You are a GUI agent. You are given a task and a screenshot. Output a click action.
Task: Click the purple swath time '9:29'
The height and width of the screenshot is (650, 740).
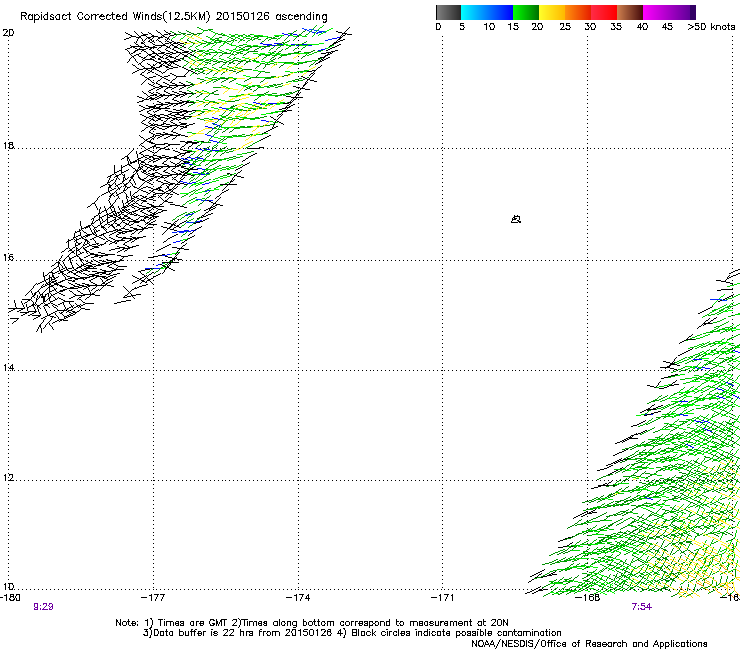pyautogui.click(x=43, y=607)
